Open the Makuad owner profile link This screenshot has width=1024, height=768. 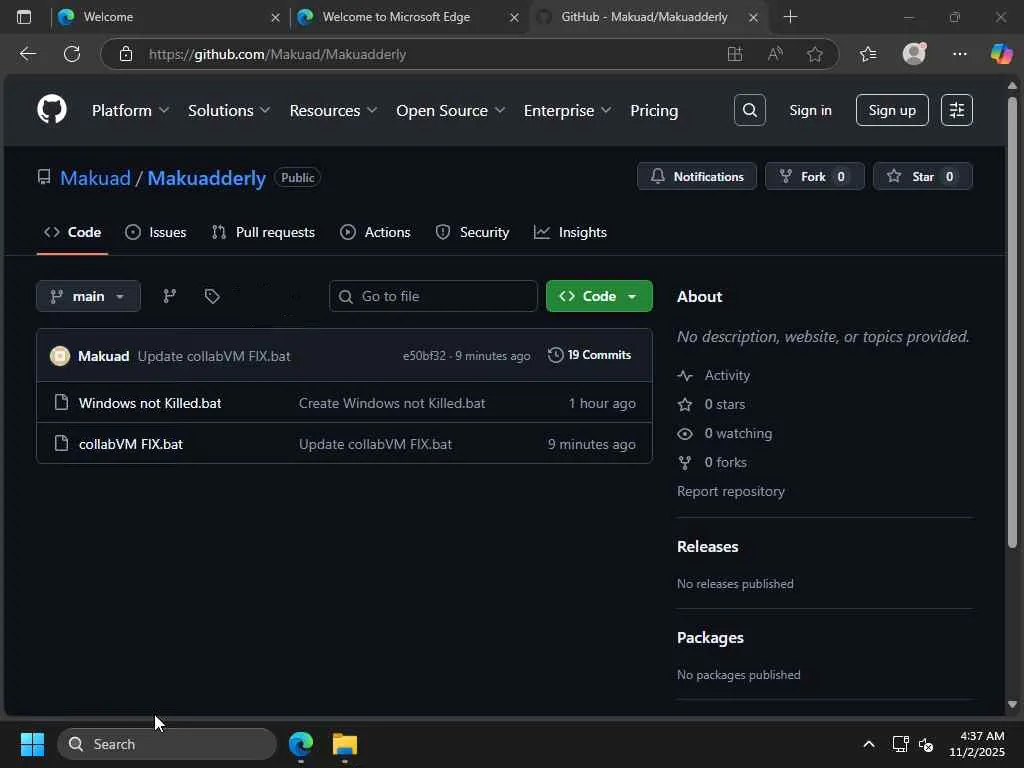click(95, 178)
